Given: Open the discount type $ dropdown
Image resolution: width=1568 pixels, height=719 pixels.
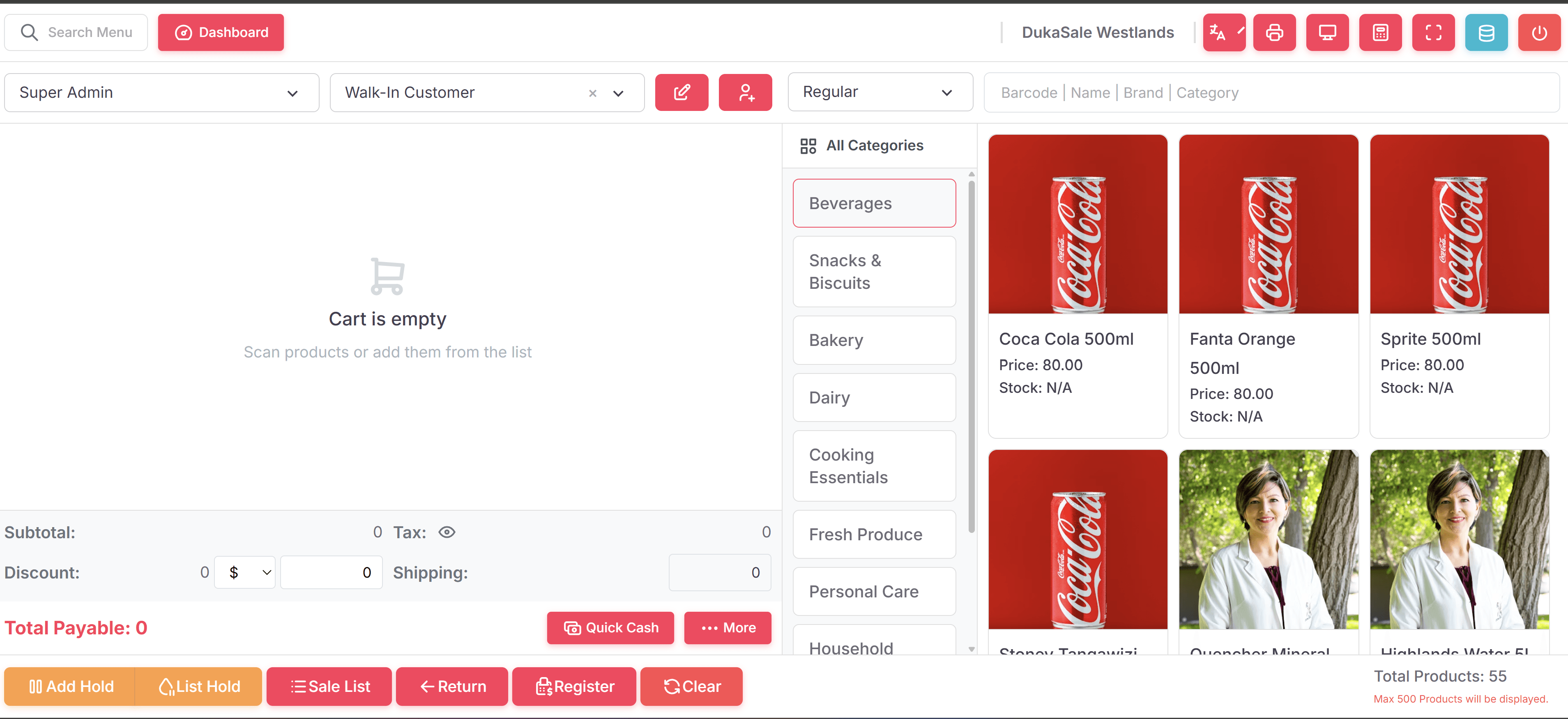Looking at the screenshot, I should (245, 572).
